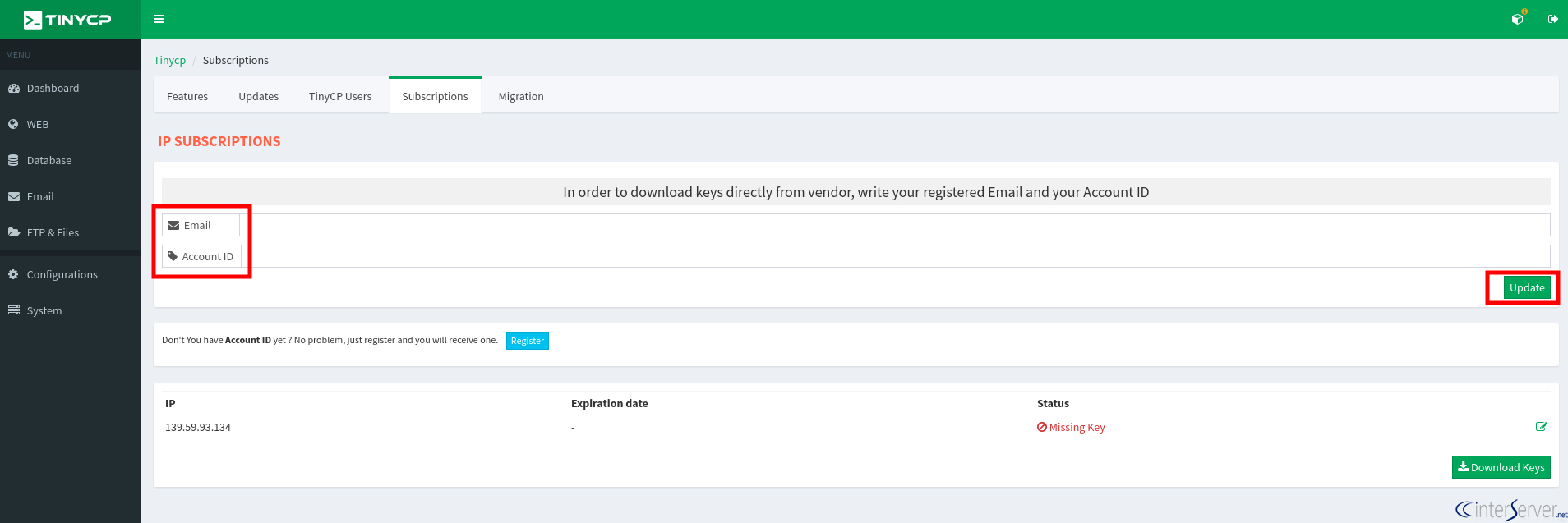Click the Dashboard gauge icon
This screenshot has width=1568, height=523.
pyautogui.click(x=13, y=88)
